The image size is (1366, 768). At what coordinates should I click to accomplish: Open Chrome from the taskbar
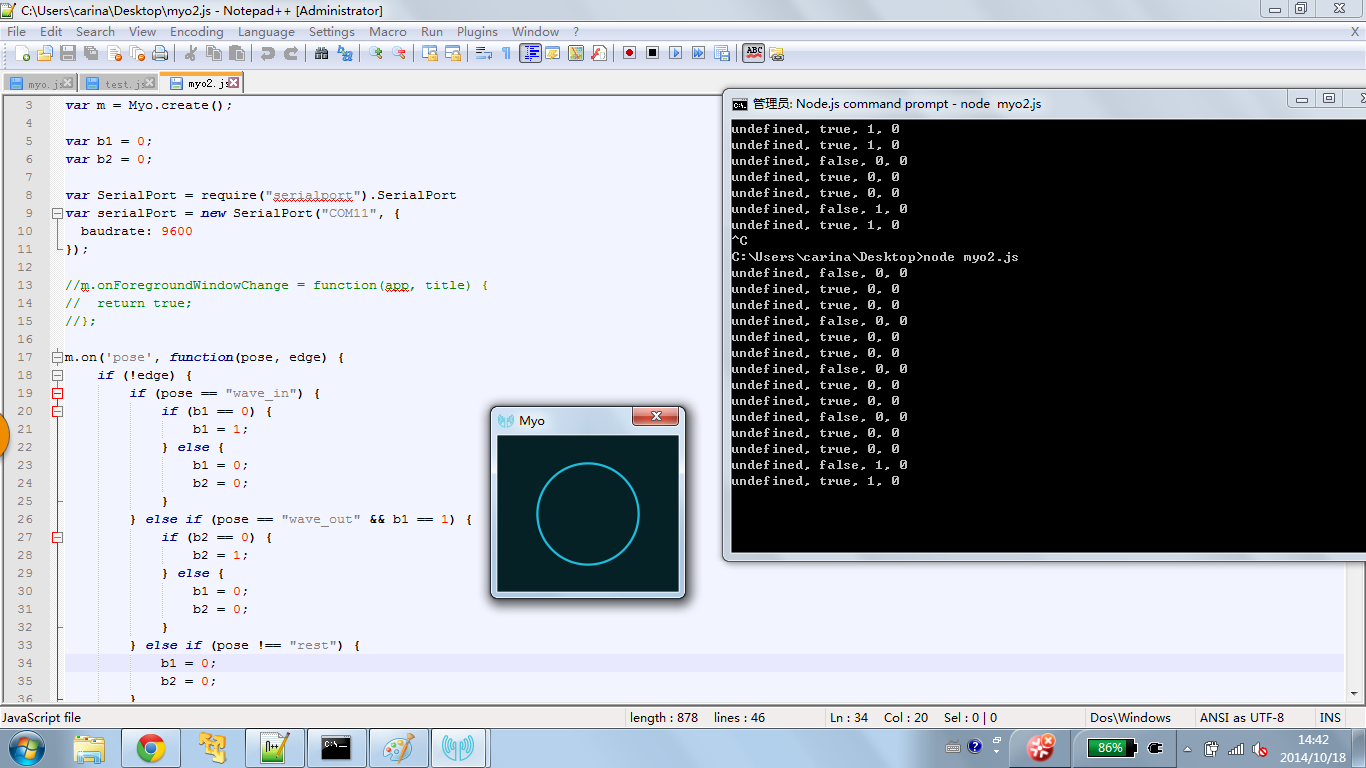(x=151, y=747)
